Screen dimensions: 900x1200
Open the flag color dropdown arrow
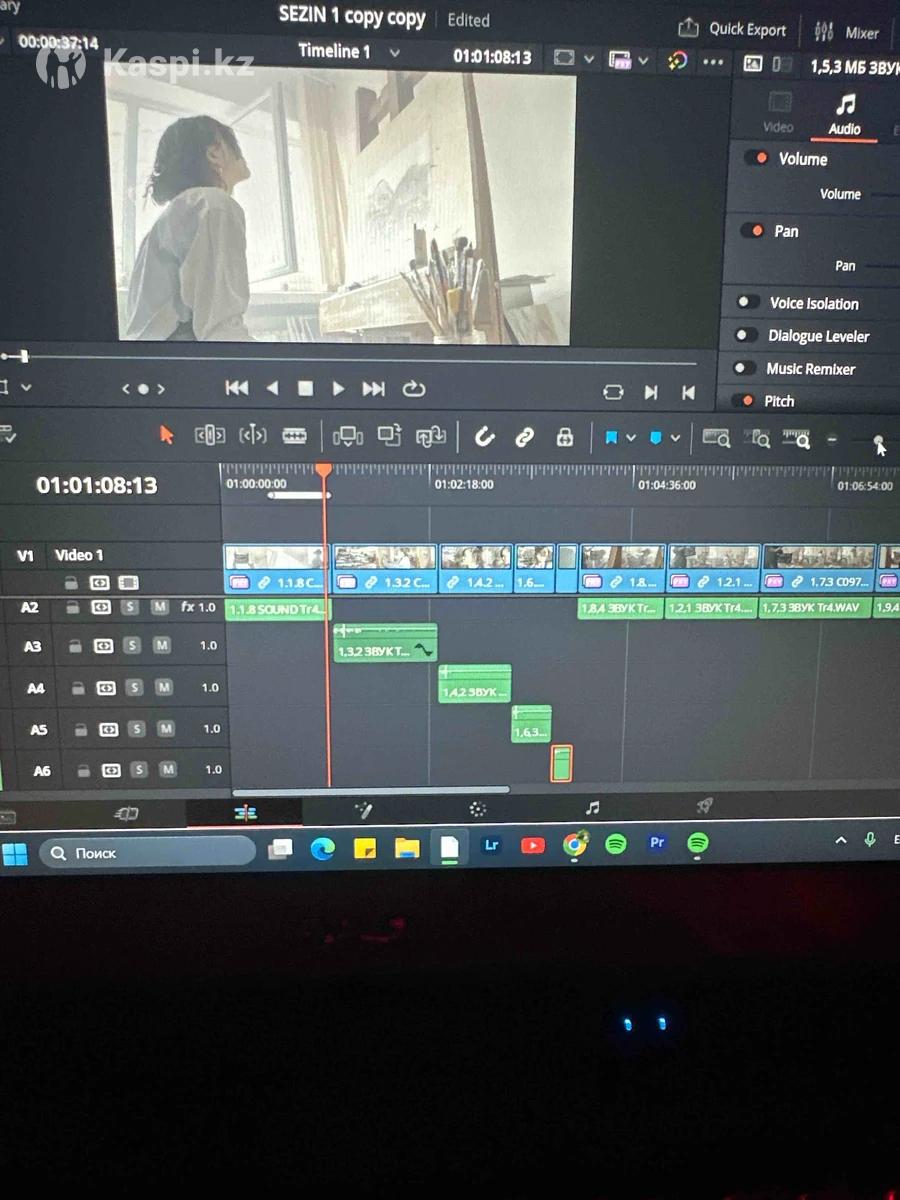[631, 438]
